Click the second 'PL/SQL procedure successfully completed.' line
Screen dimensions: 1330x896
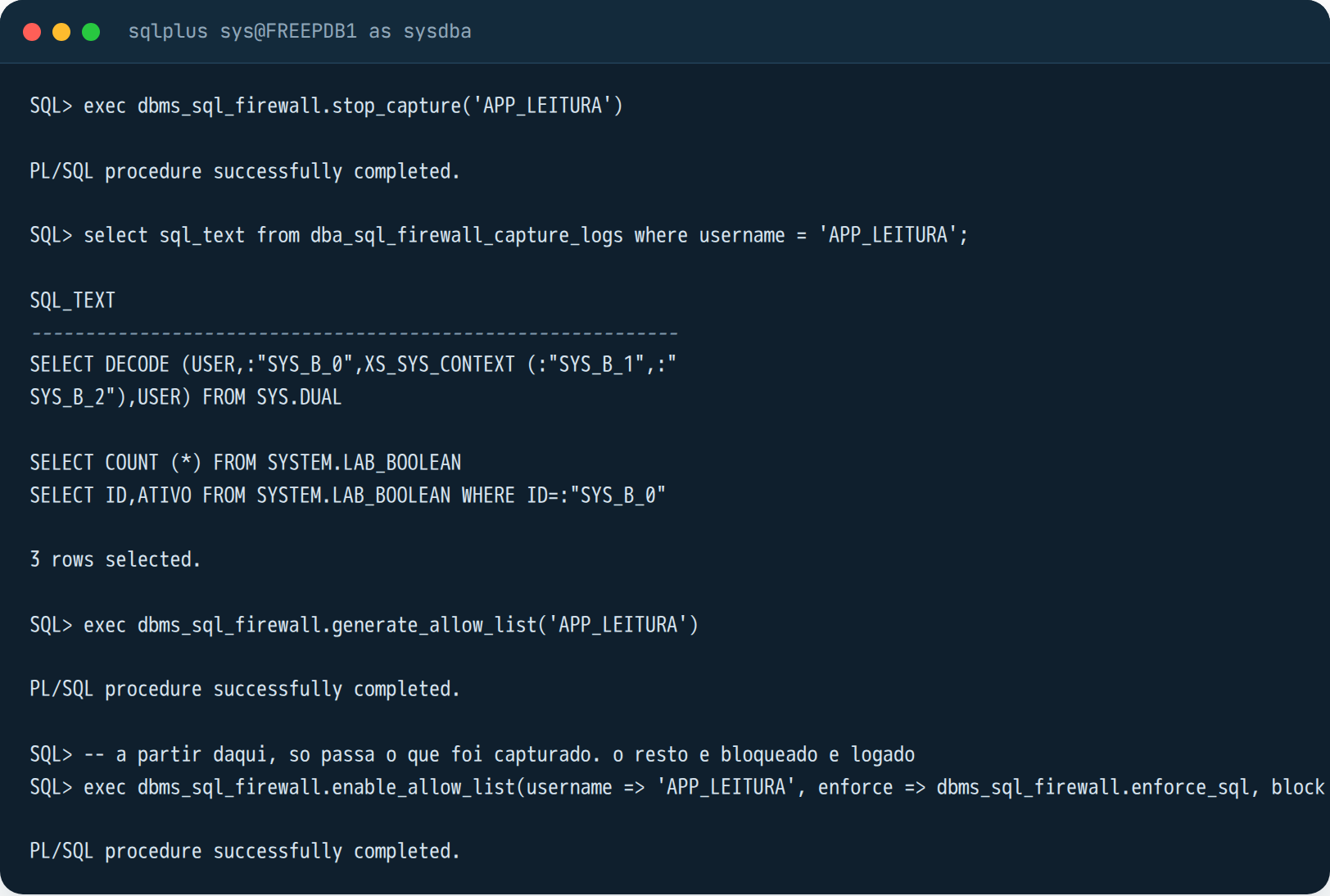[x=244, y=689]
